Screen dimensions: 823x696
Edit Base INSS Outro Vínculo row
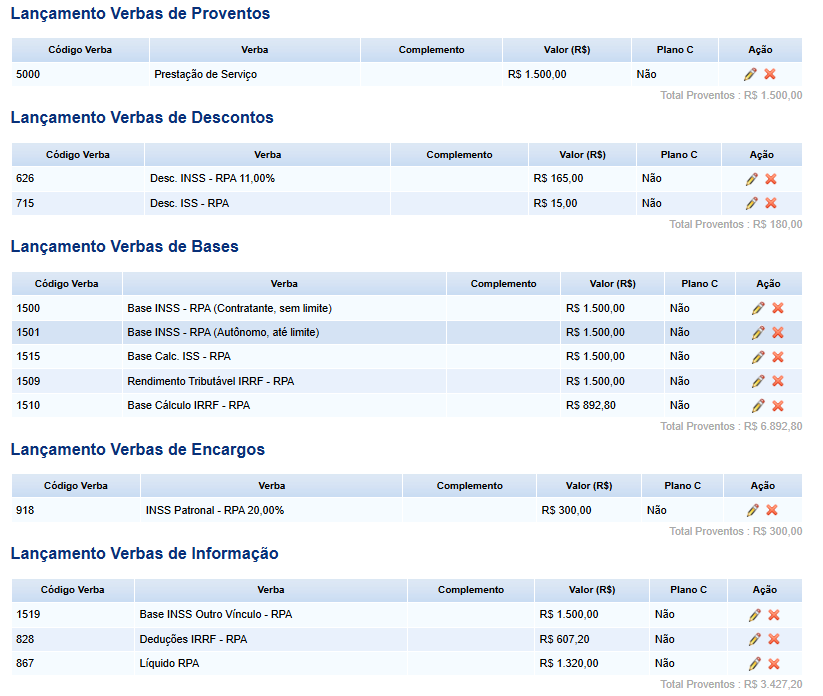pos(755,615)
